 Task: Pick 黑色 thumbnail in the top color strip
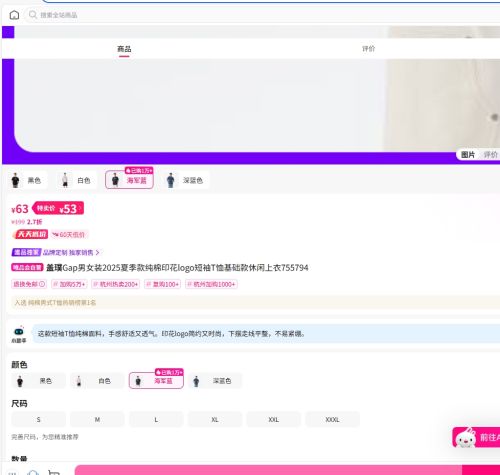27,180
